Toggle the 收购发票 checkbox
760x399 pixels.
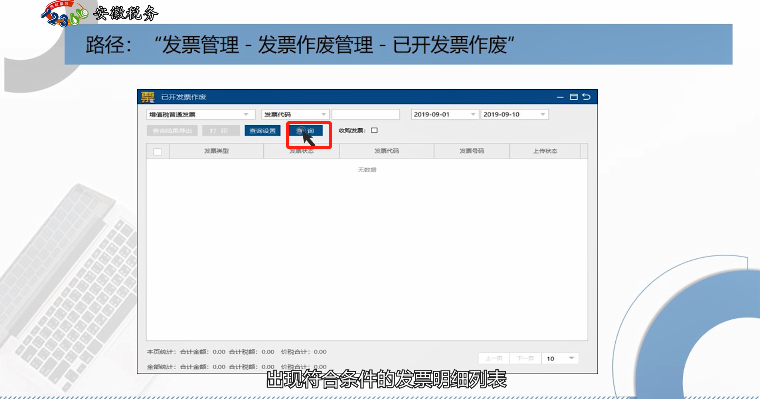pos(374,130)
